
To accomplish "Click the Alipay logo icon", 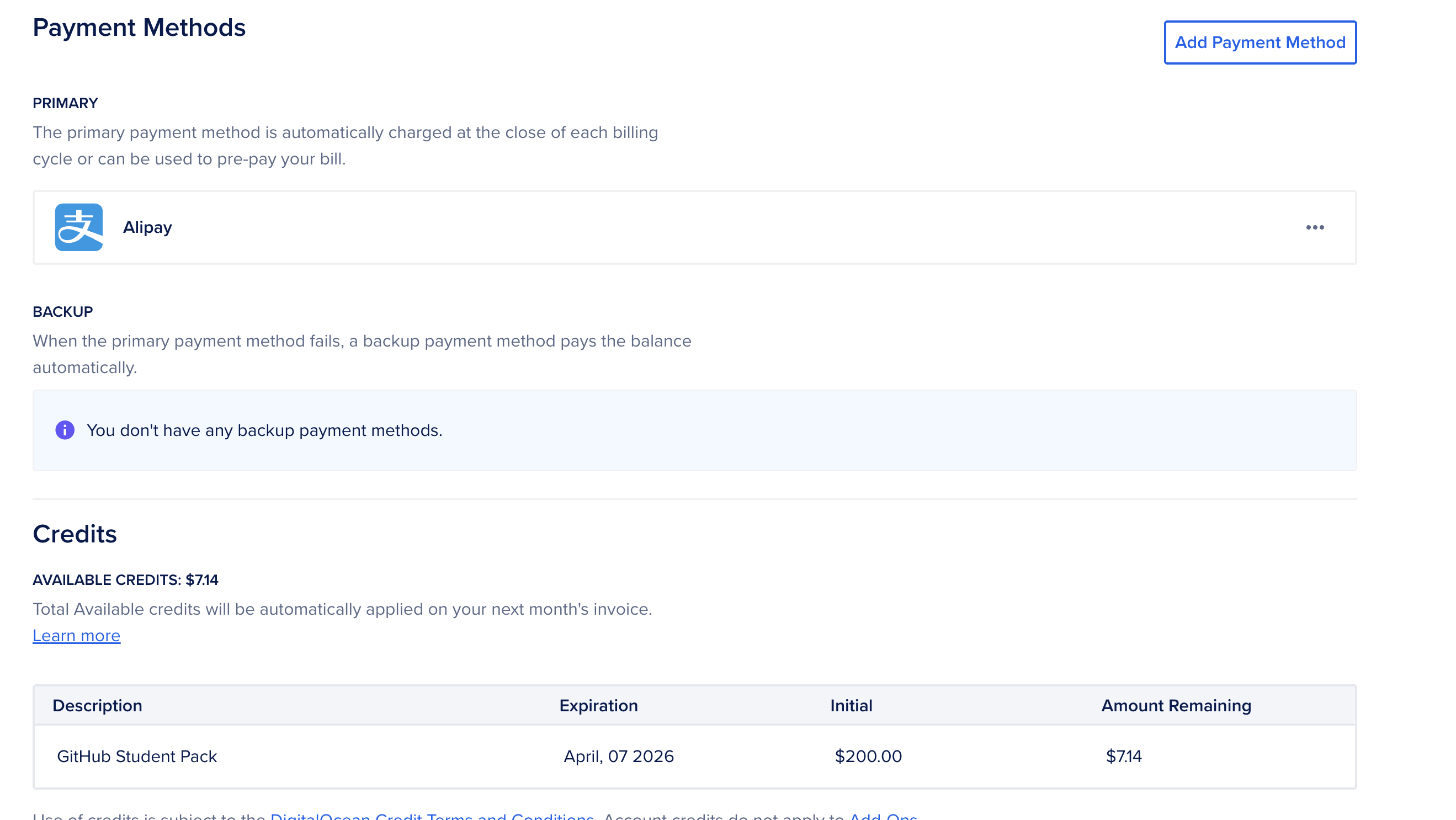I will point(78,227).
